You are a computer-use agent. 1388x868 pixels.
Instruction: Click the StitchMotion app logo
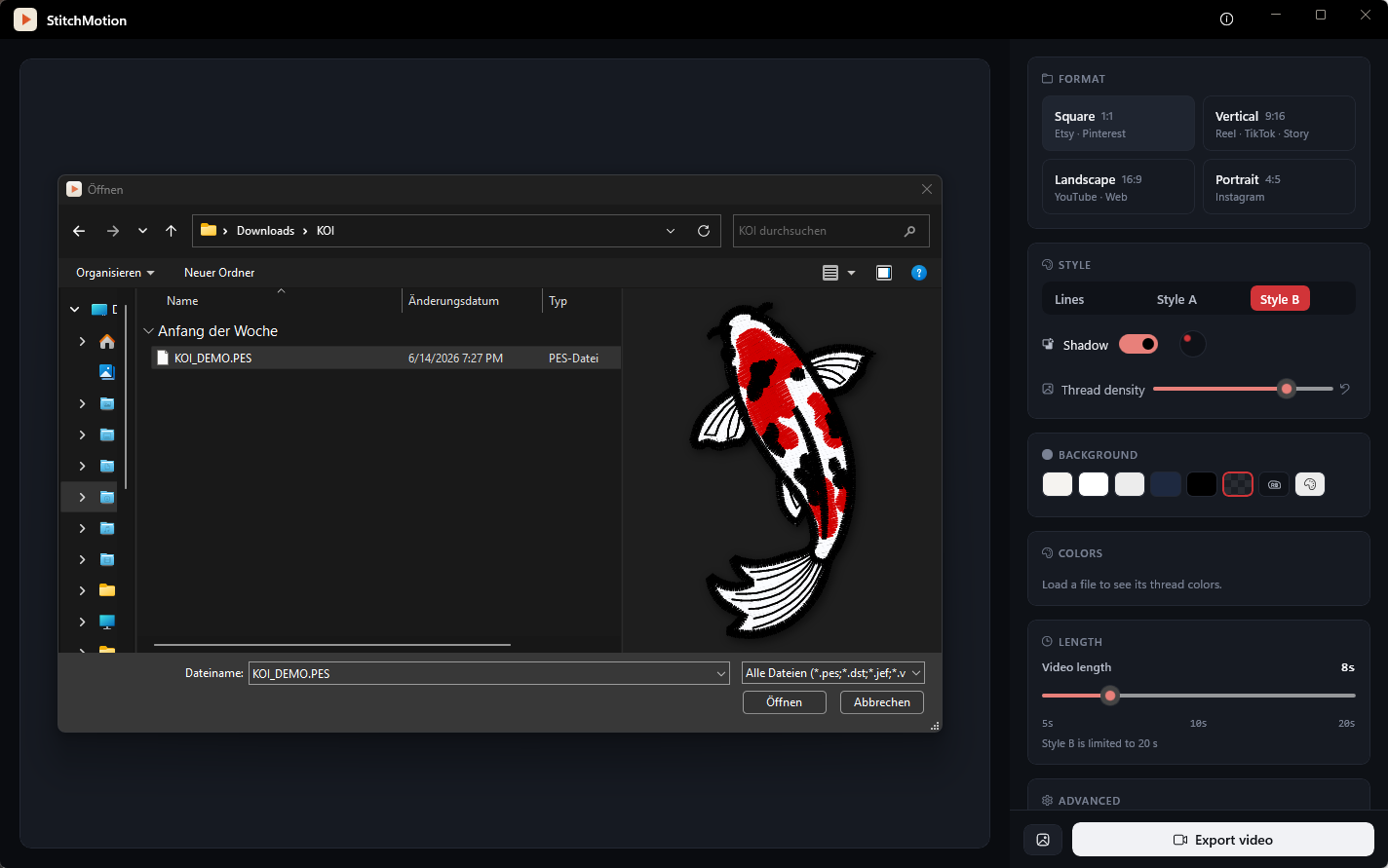coord(25,19)
